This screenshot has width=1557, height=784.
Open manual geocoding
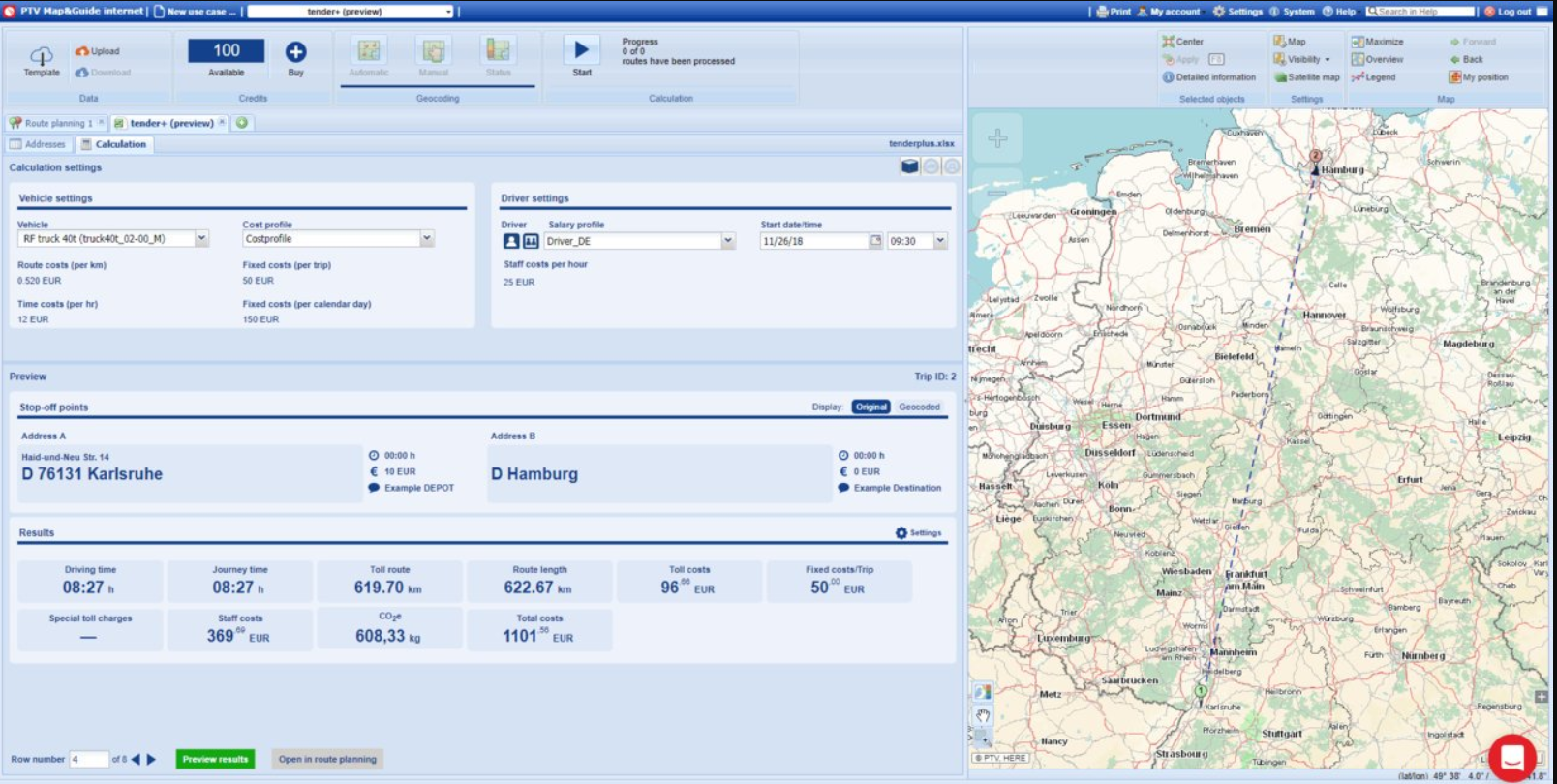click(434, 50)
